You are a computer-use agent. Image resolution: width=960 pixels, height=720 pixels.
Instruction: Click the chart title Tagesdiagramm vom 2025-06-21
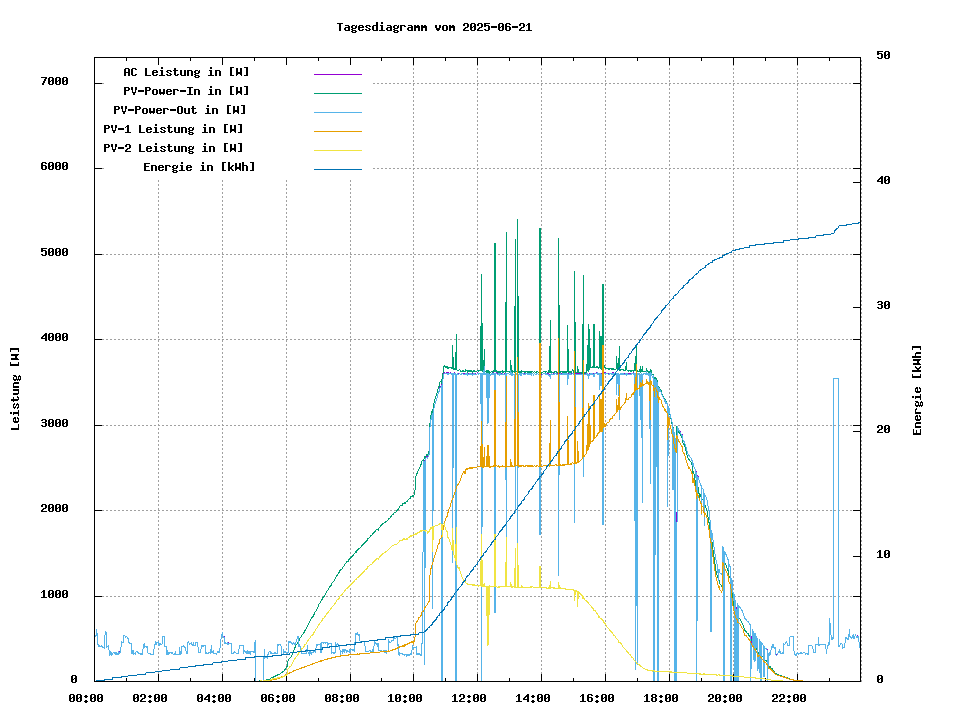(x=434, y=27)
